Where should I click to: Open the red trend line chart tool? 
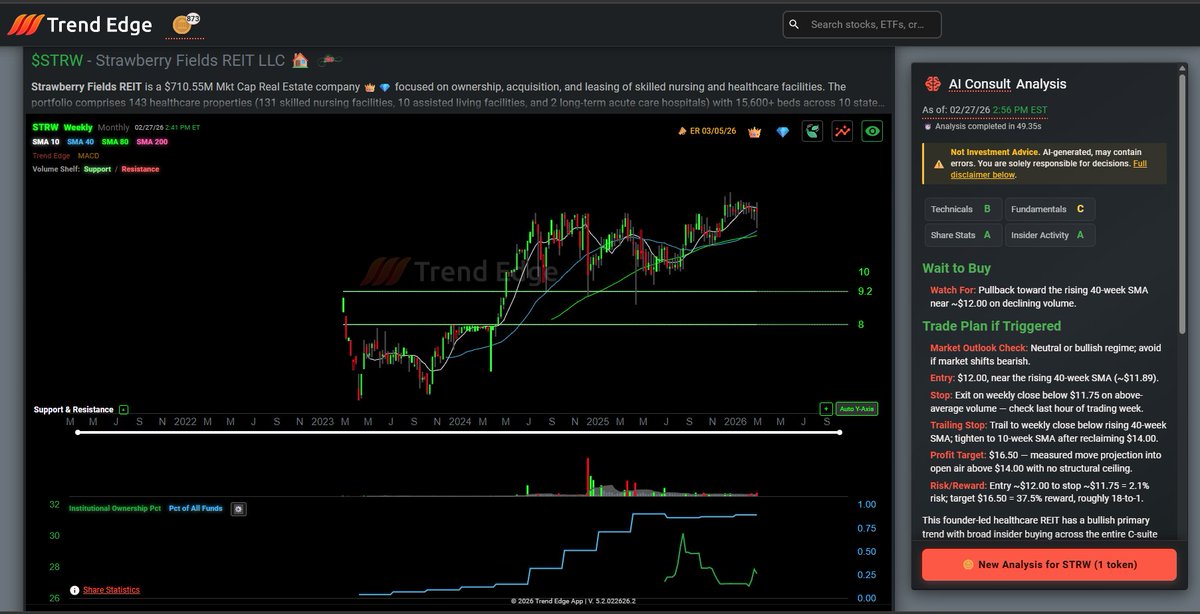pos(843,131)
